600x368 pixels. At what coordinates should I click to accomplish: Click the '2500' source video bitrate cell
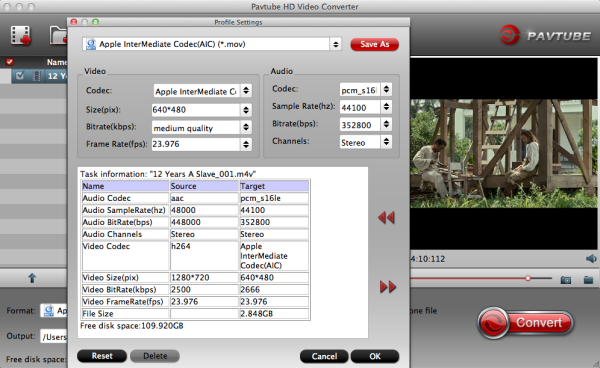(204, 290)
